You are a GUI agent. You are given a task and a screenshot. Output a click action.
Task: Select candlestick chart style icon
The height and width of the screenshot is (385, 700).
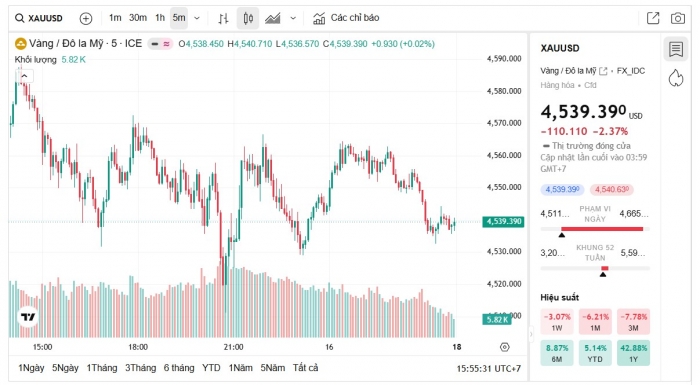248,18
